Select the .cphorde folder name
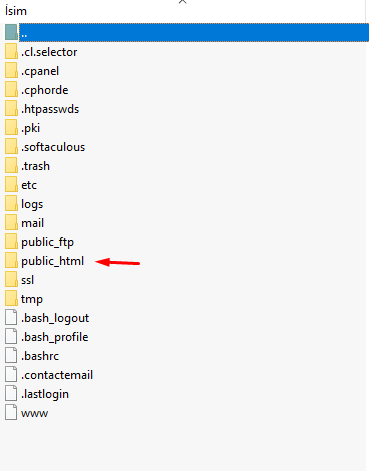369x471 pixels. 45,90
